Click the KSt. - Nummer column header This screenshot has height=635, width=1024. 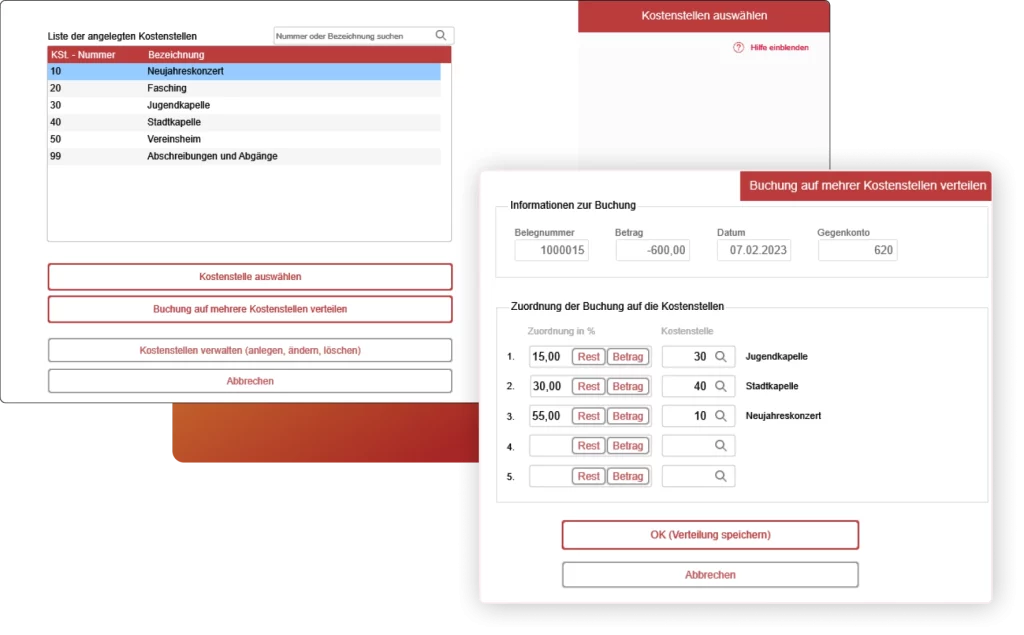(83, 55)
